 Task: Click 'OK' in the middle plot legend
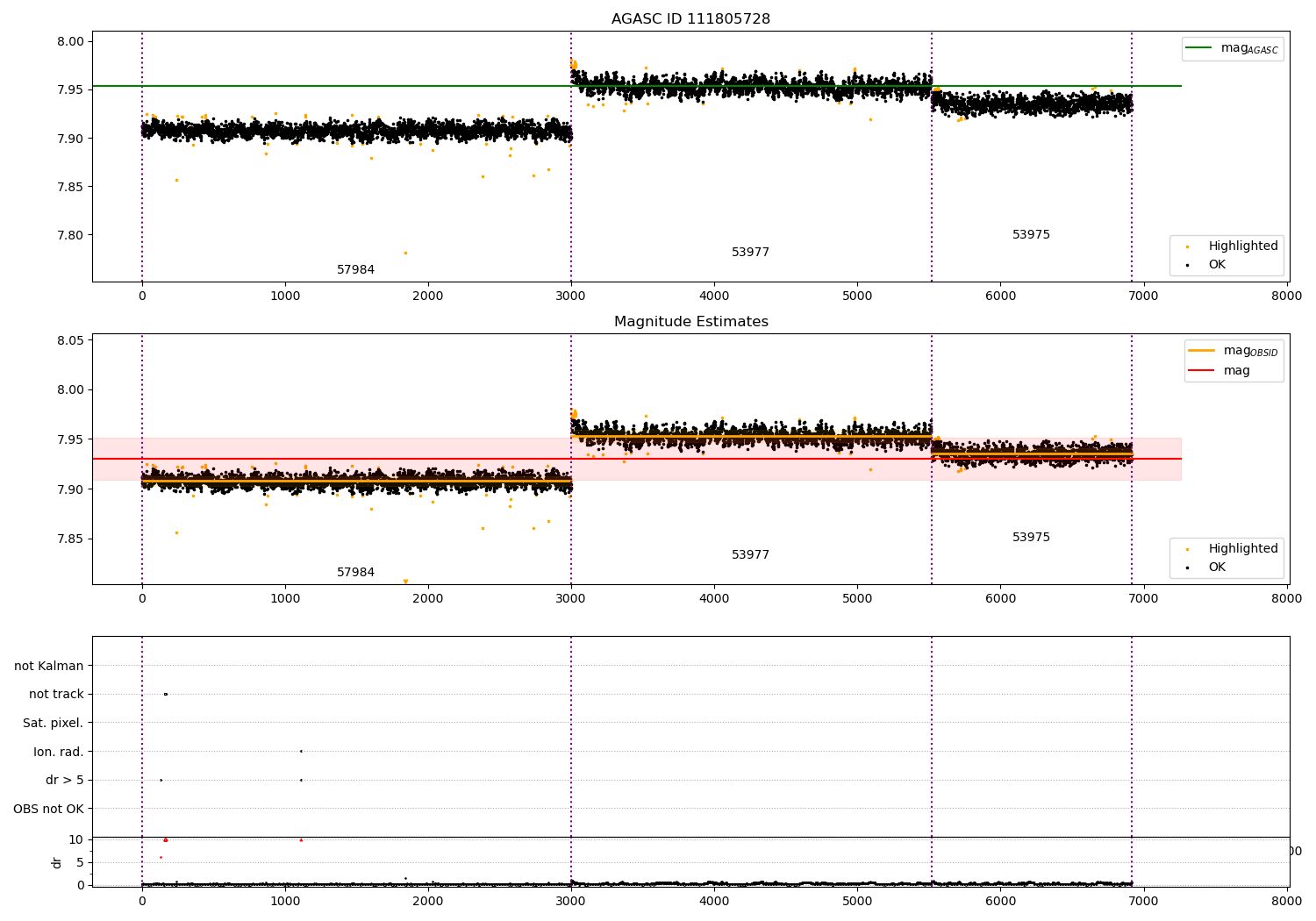tap(1217, 568)
